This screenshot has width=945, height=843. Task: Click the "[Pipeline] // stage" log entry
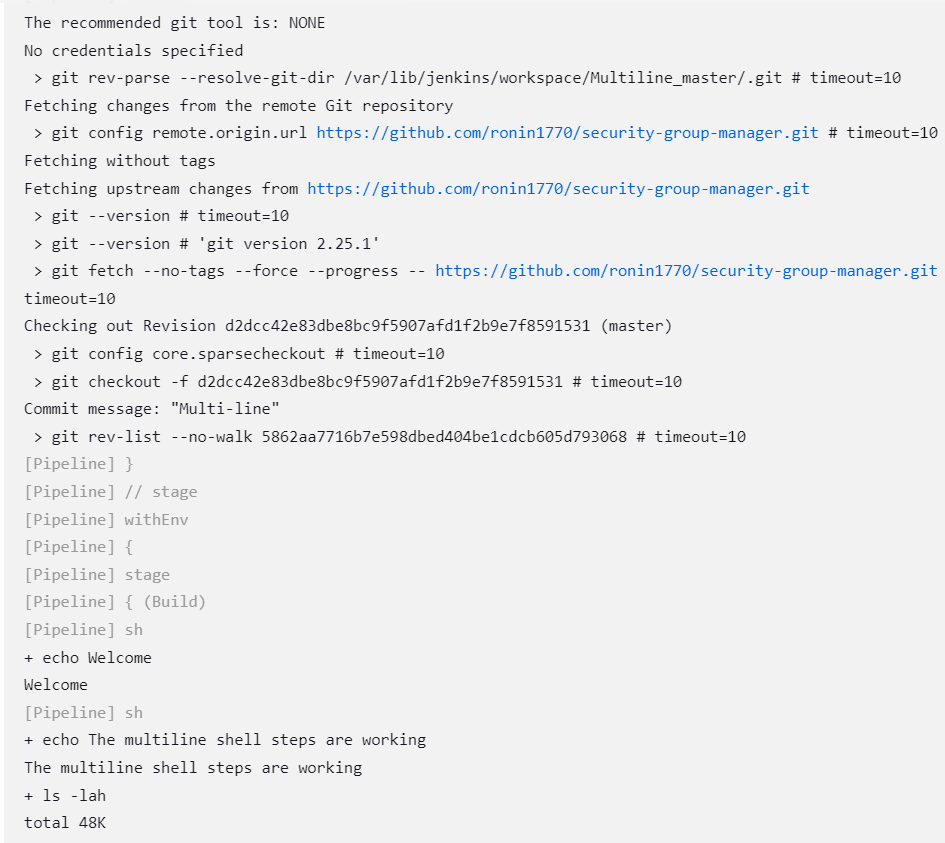tap(111, 492)
